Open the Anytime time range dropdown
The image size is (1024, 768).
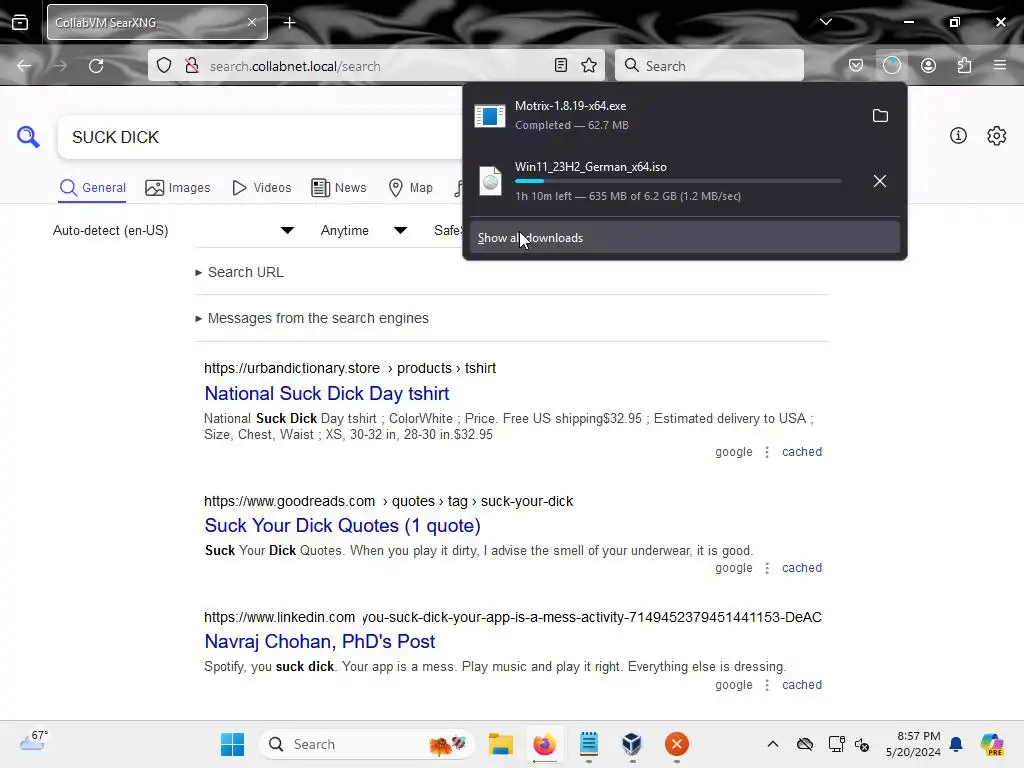click(x=363, y=231)
